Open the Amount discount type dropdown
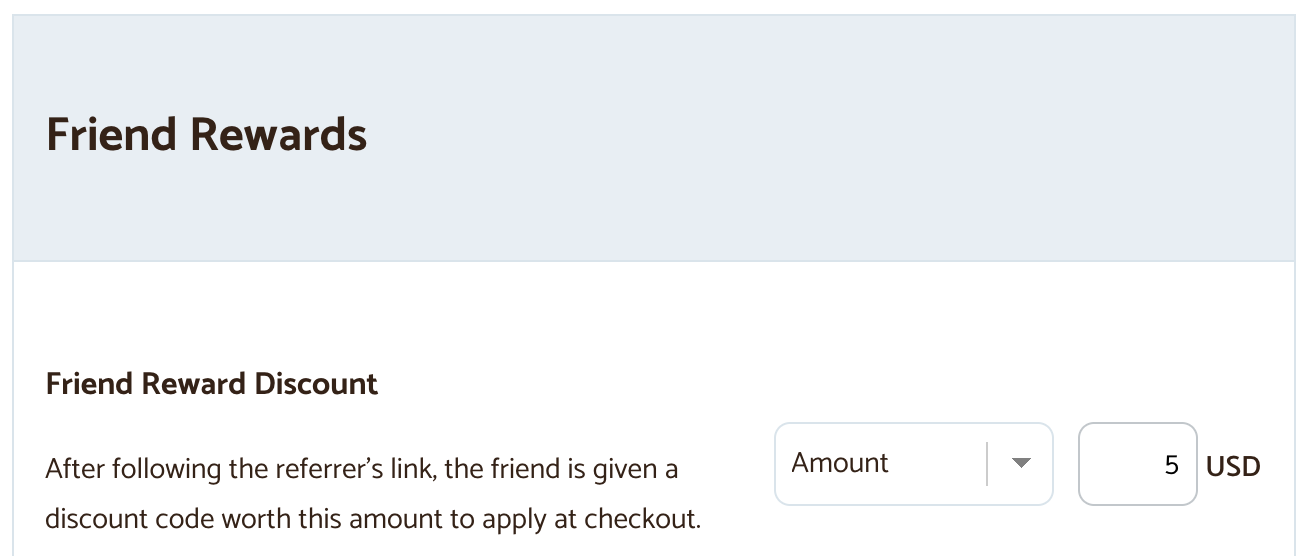Screen dimensions: 1308x556 coord(912,464)
